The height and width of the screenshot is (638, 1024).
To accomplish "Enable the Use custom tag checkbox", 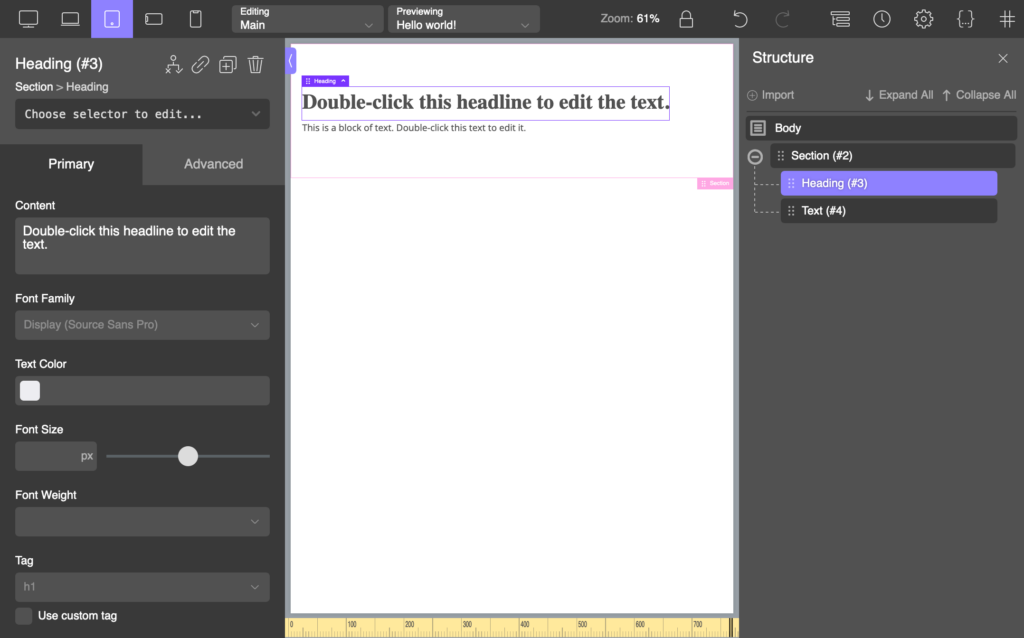I will coord(24,616).
